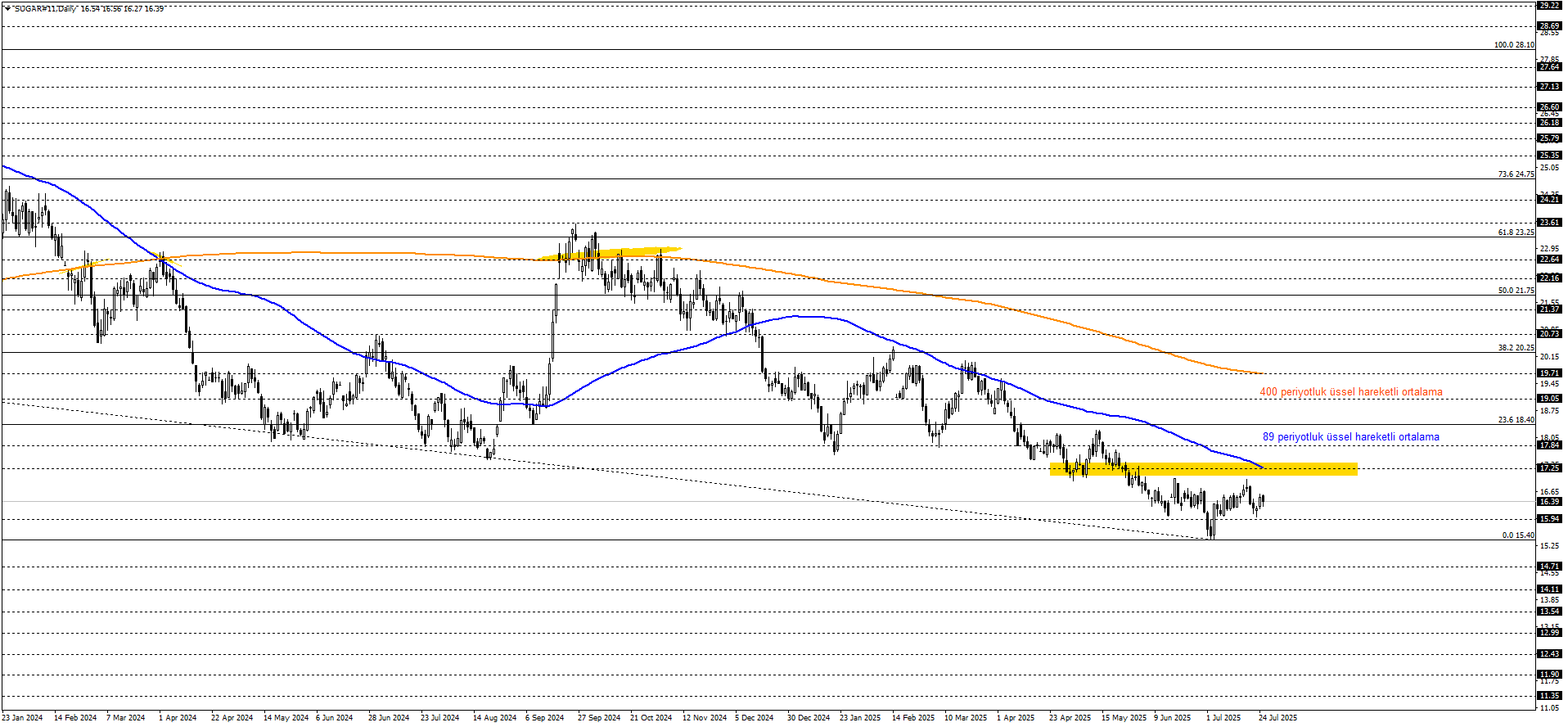Click the Fibonacci label 50.0 21.75
The image size is (1568, 727).
[1516, 291]
